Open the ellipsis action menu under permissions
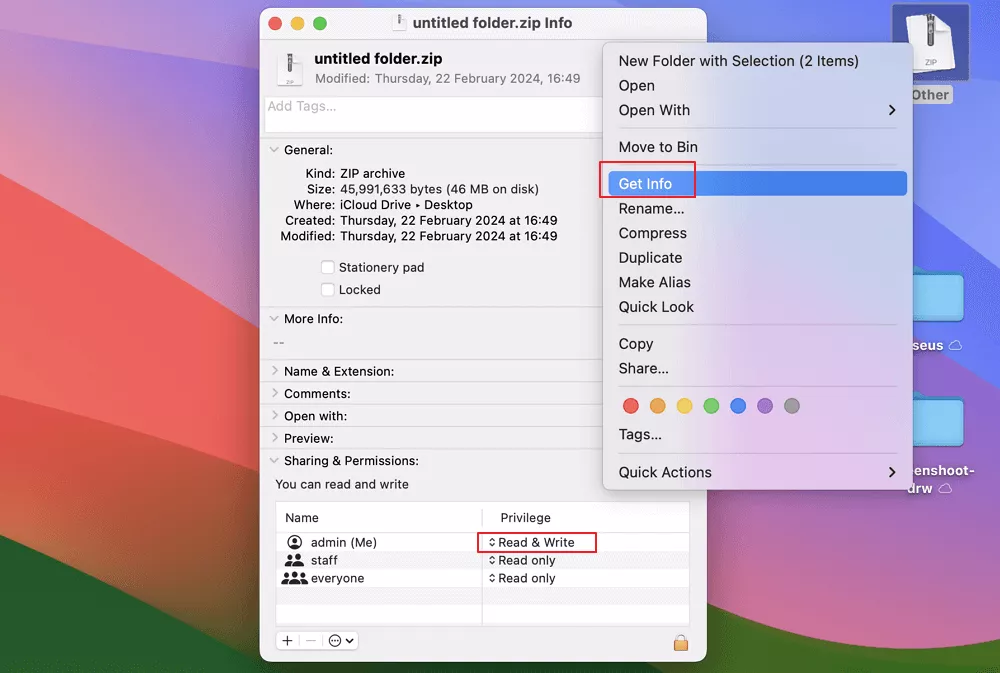This screenshot has width=1000, height=673. [341, 640]
